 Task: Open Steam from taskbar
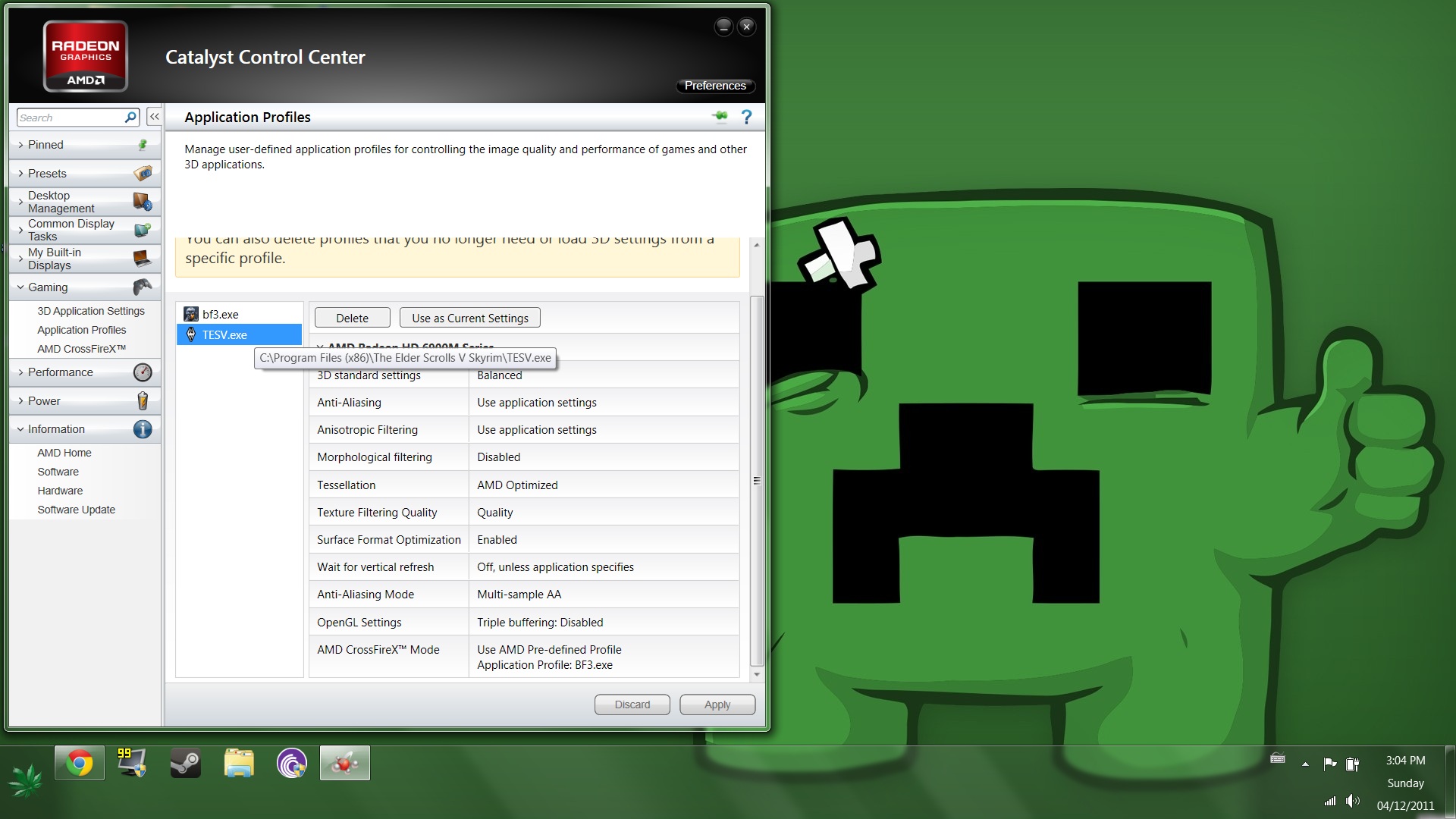pos(185,763)
